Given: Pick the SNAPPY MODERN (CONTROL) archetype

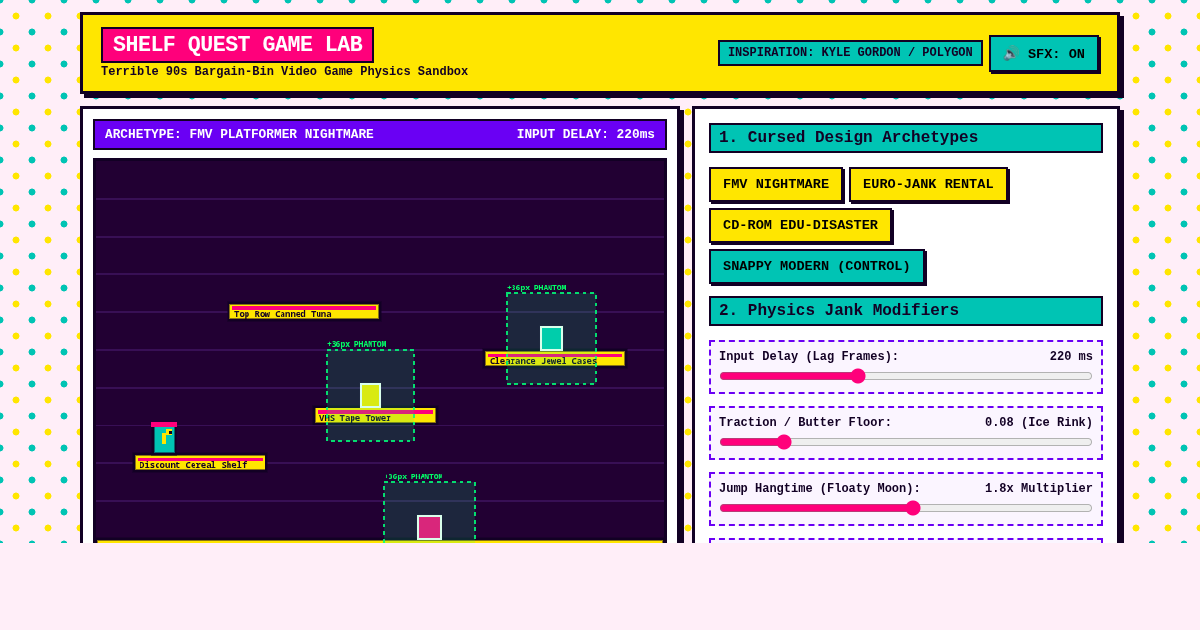Looking at the screenshot, I should click(x=817, y=266).
